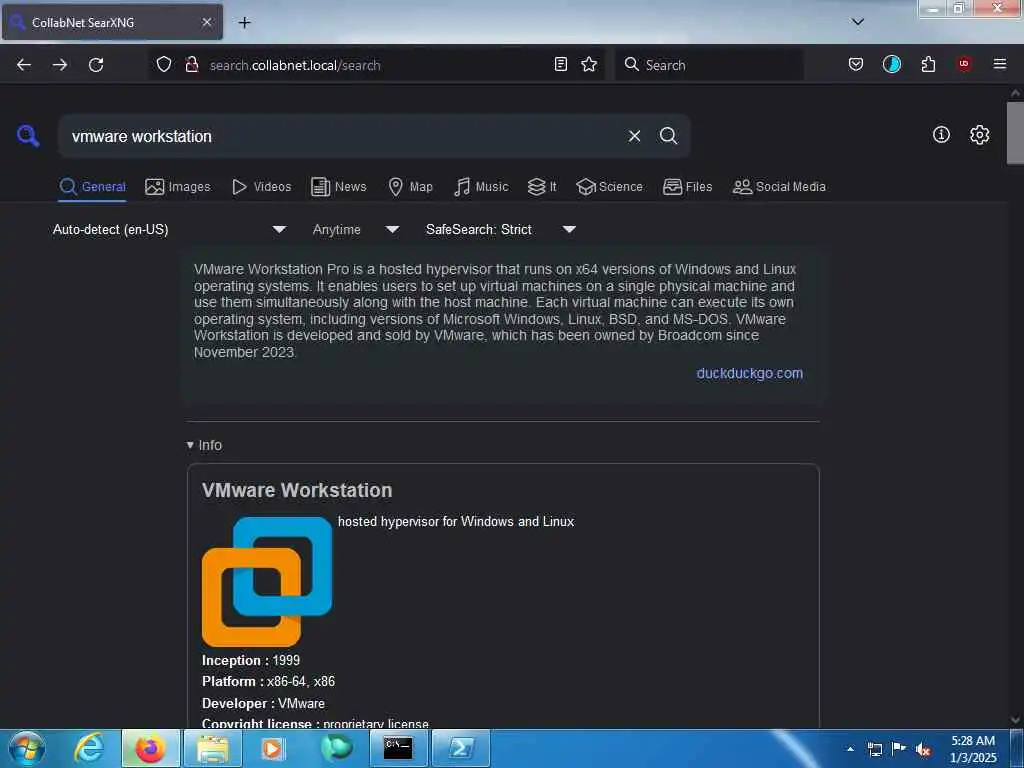The width and height of the screenshot is (1024, 768).
Task: Follow the duckduckgo.com source link
Action: (x=749, y=373)
